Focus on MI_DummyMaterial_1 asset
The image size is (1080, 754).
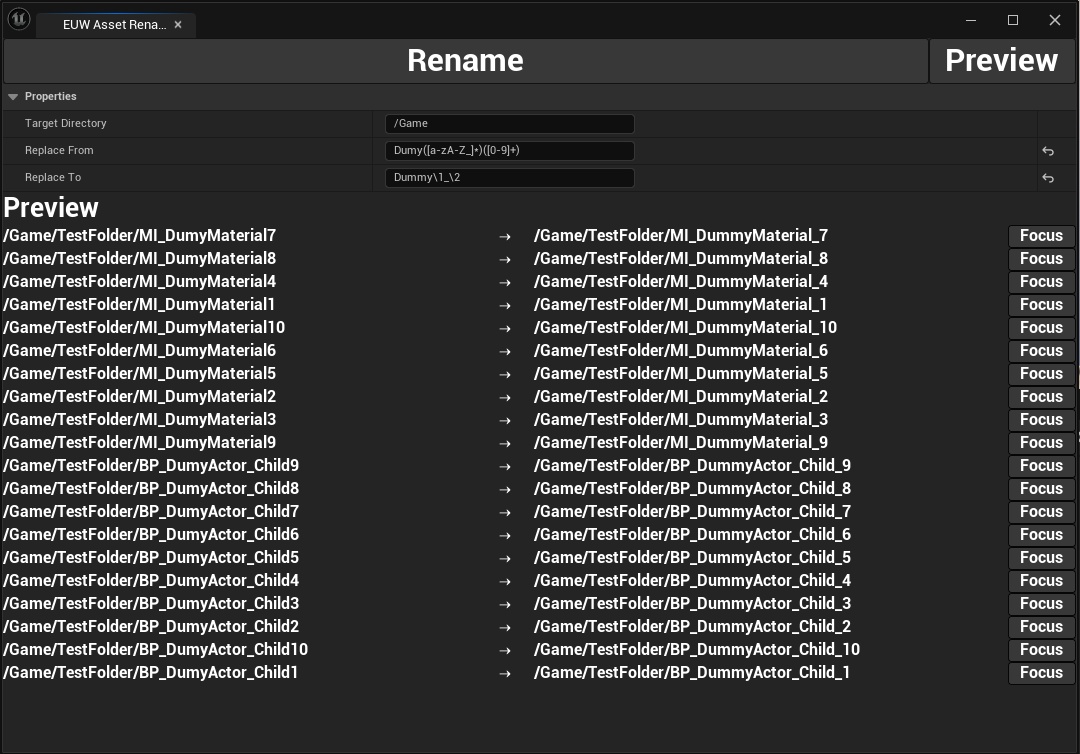[1041, 304]
